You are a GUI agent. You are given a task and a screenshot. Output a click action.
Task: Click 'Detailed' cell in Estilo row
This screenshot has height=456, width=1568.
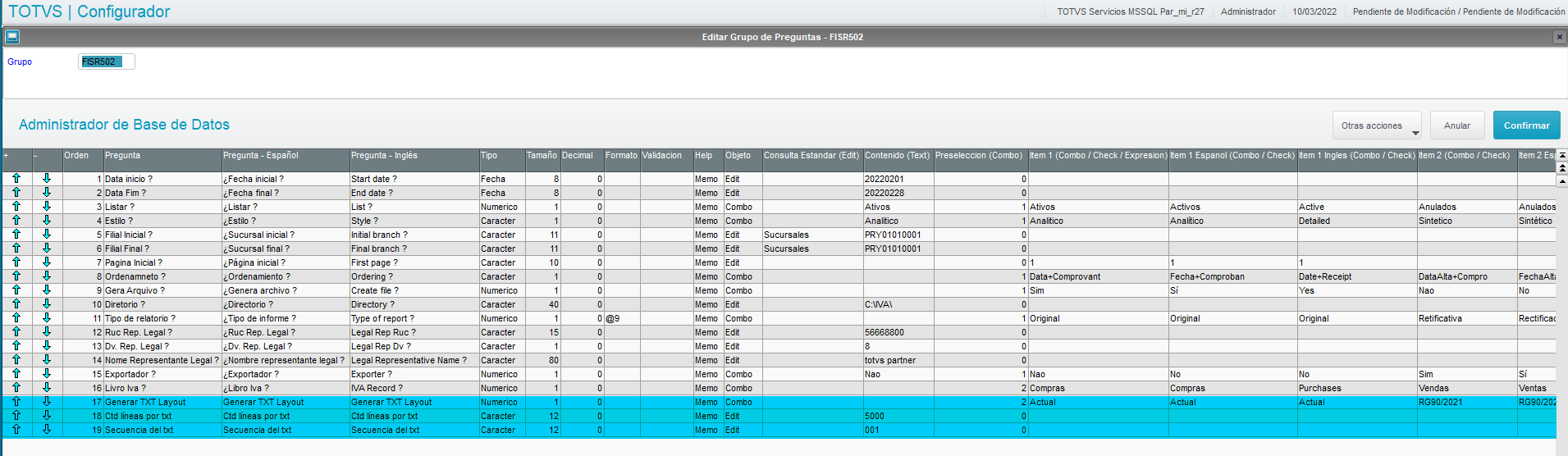tap(1357, 220)
